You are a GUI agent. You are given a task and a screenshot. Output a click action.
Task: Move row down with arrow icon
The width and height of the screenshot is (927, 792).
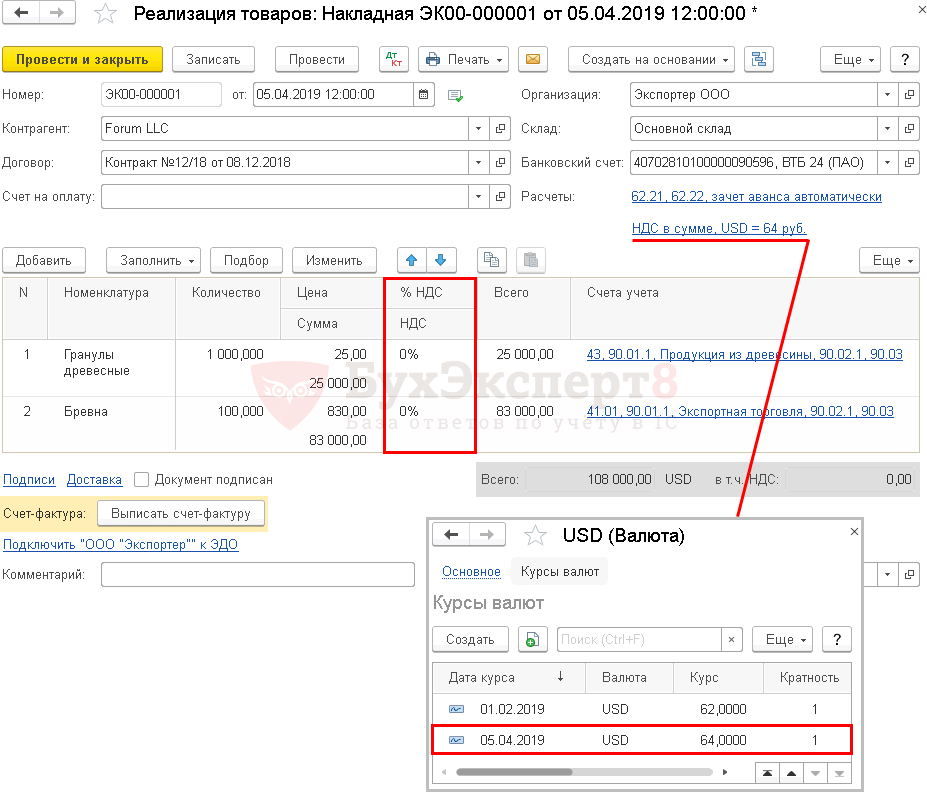[440, 260]
